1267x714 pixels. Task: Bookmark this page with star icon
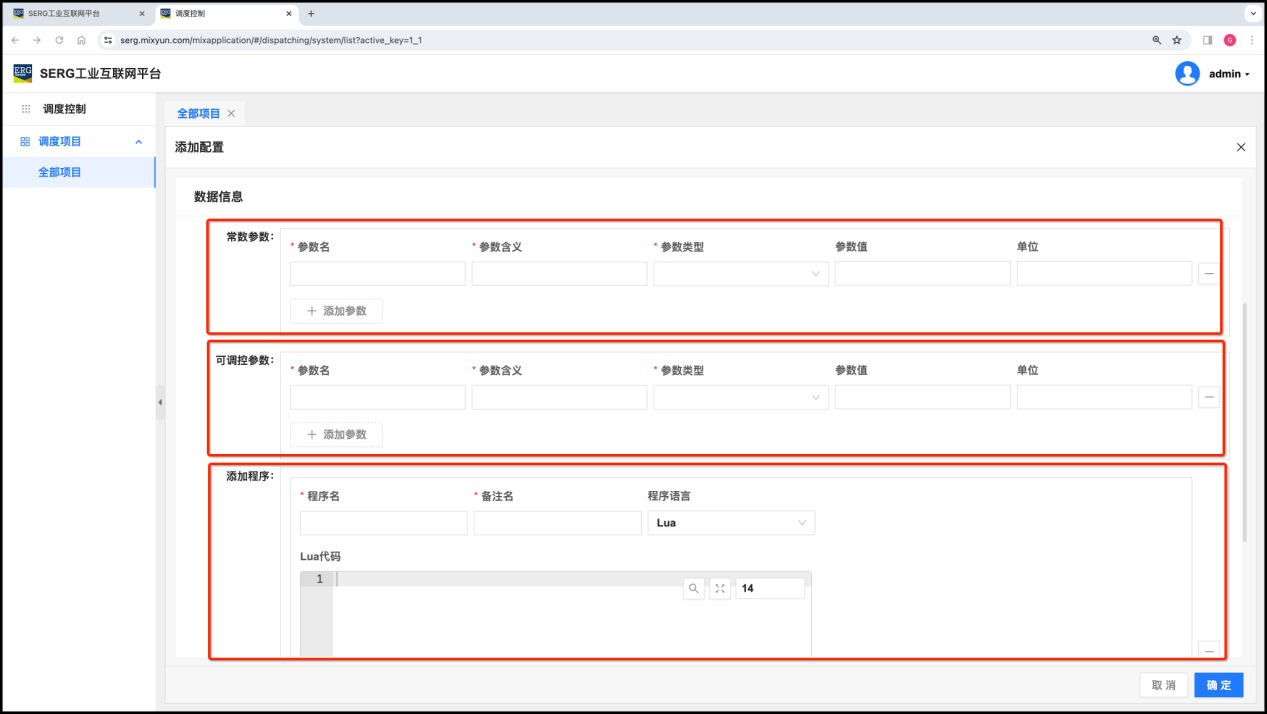click(x=1177, y=40)
